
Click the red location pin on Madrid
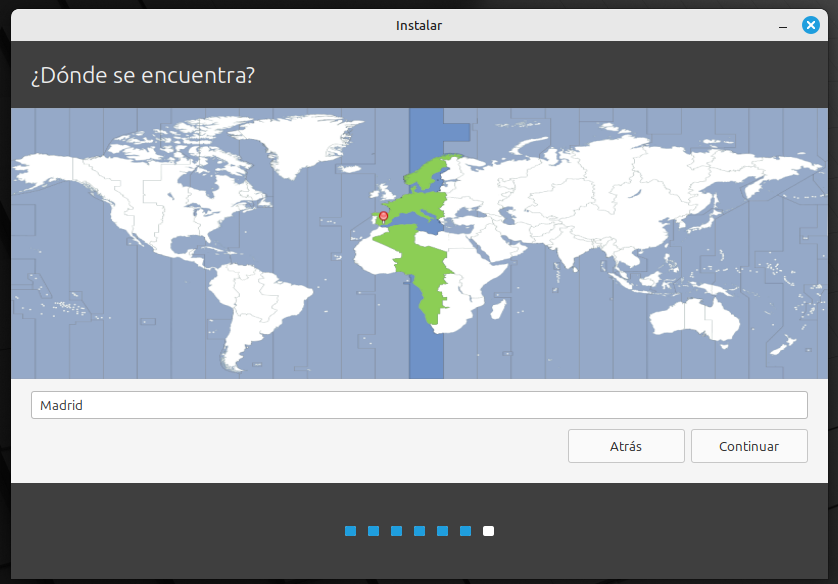tap(383, 215)
